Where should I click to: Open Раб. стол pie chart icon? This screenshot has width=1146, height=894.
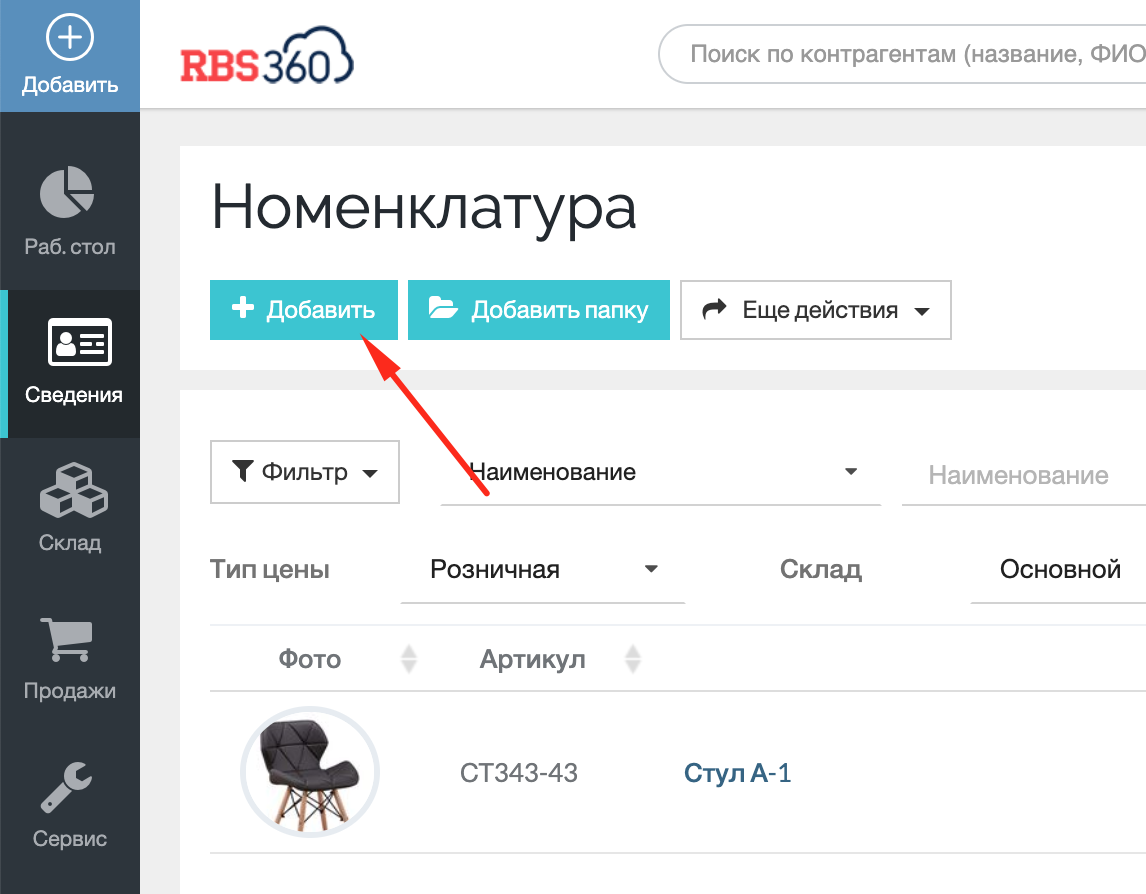click(x=67, y=193)
